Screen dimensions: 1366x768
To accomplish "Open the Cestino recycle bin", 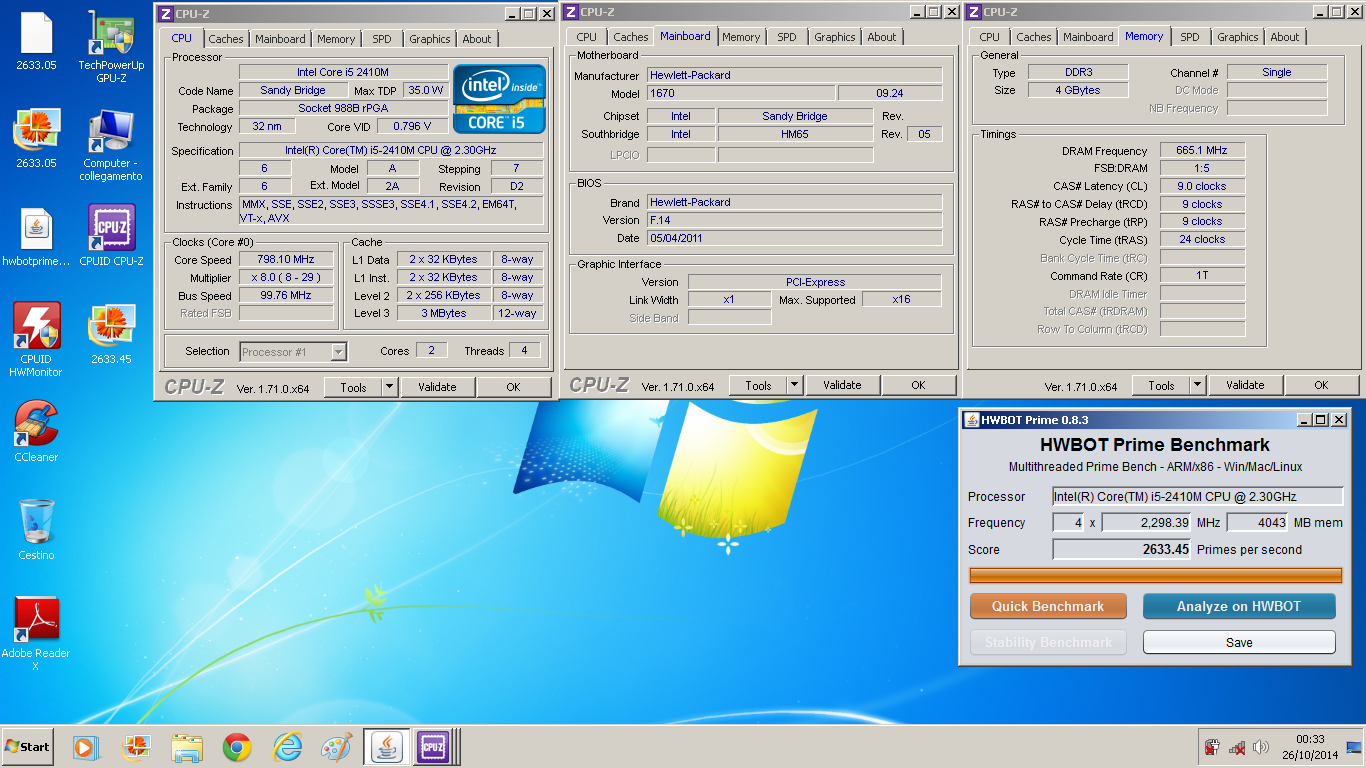I will coord(36,529).
